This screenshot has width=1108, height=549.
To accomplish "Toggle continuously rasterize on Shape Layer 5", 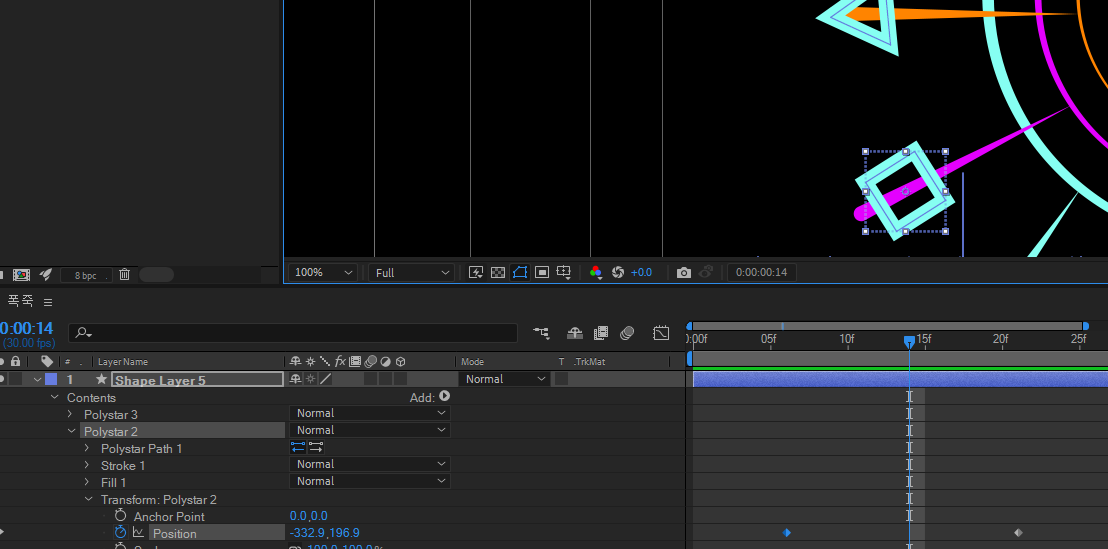I will coord(310,379).
